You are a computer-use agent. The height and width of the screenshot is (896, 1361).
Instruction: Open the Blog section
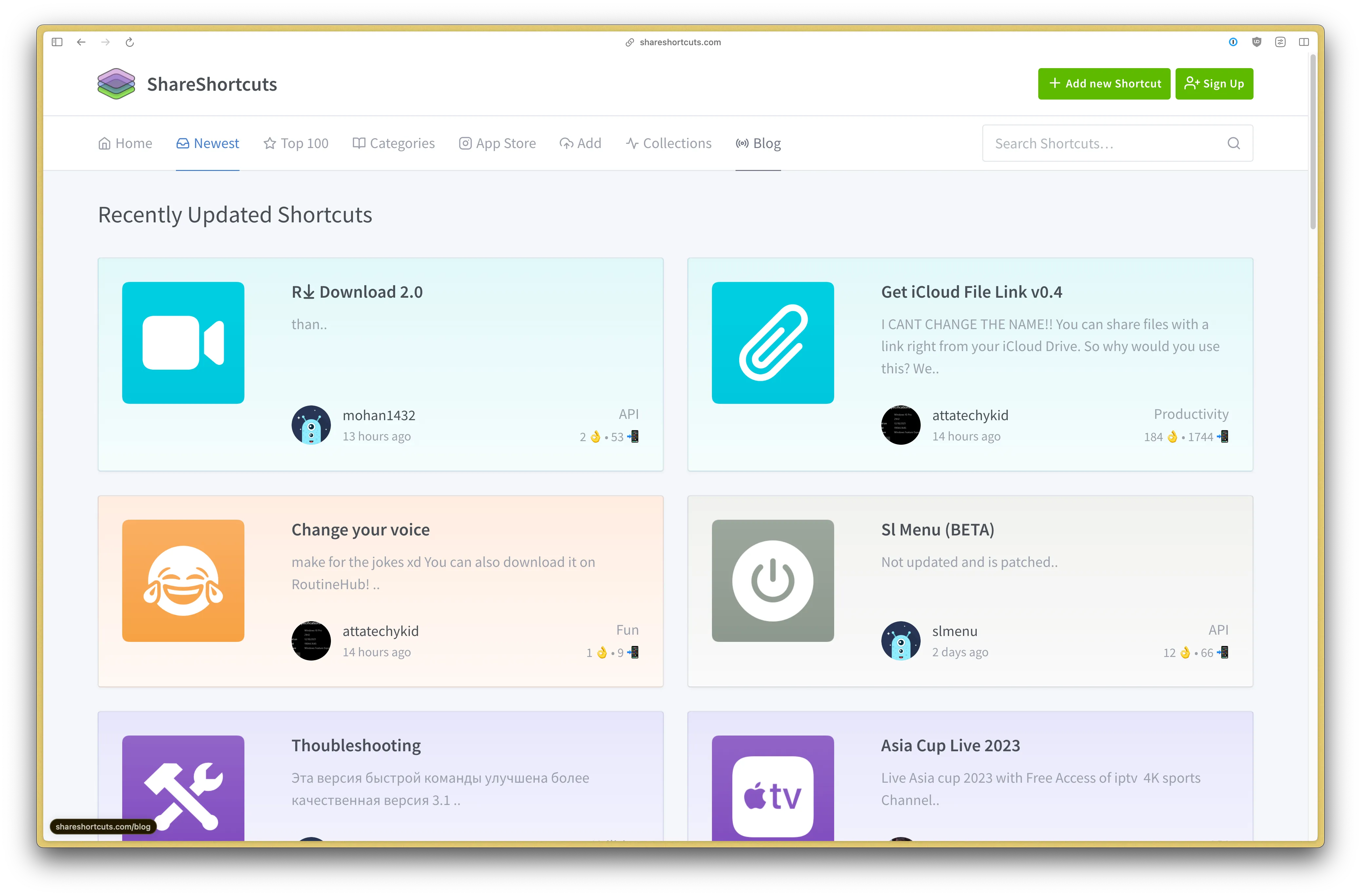click(x=758, y=143)
